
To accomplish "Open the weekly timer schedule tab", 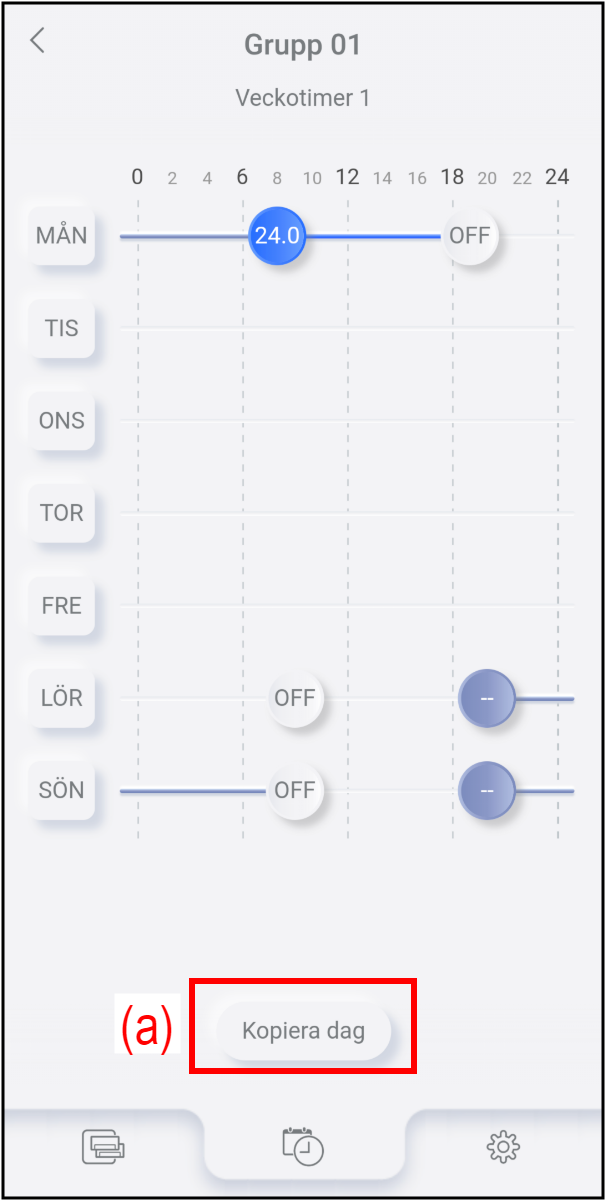I will pos(303,1145).
